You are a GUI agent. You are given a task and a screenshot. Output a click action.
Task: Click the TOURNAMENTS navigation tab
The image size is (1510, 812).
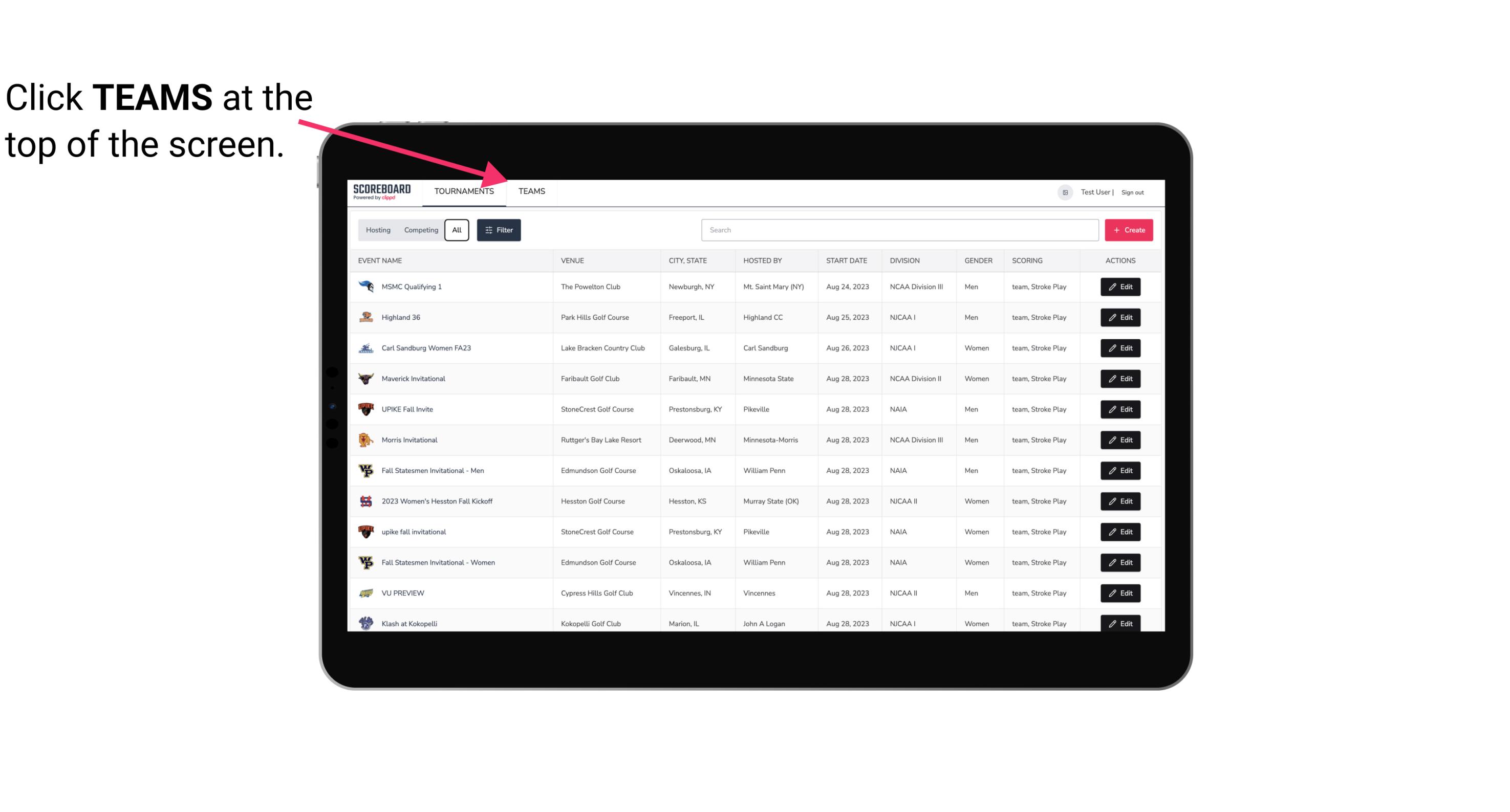pyautogui.click(x=463, y=191)
